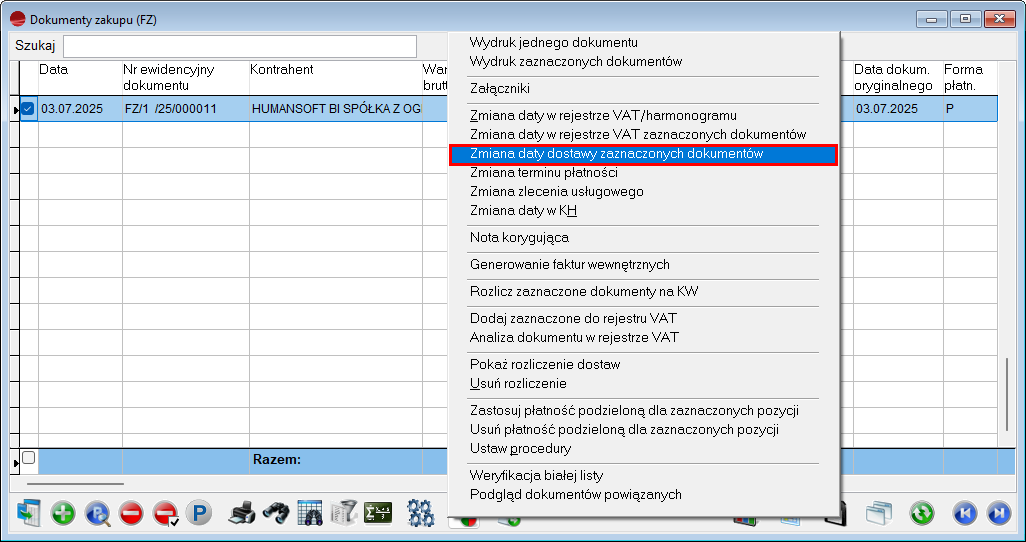Select Wydruk zaznaczonych dokumentów
The height and width of the screenshot is (542, 1026).
[576, 62]
